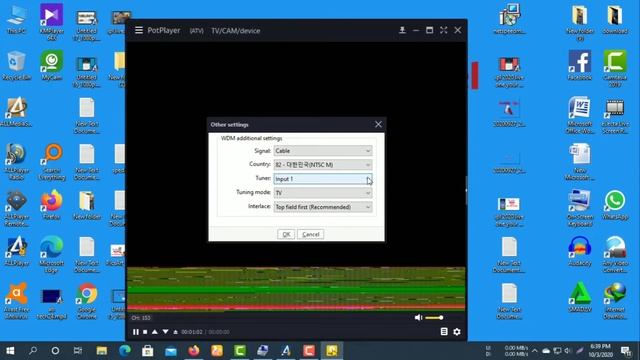Expand the Tuner dropdown showing Input 1
The height and width of the screenshot is (360, 640).
[323, 179]
